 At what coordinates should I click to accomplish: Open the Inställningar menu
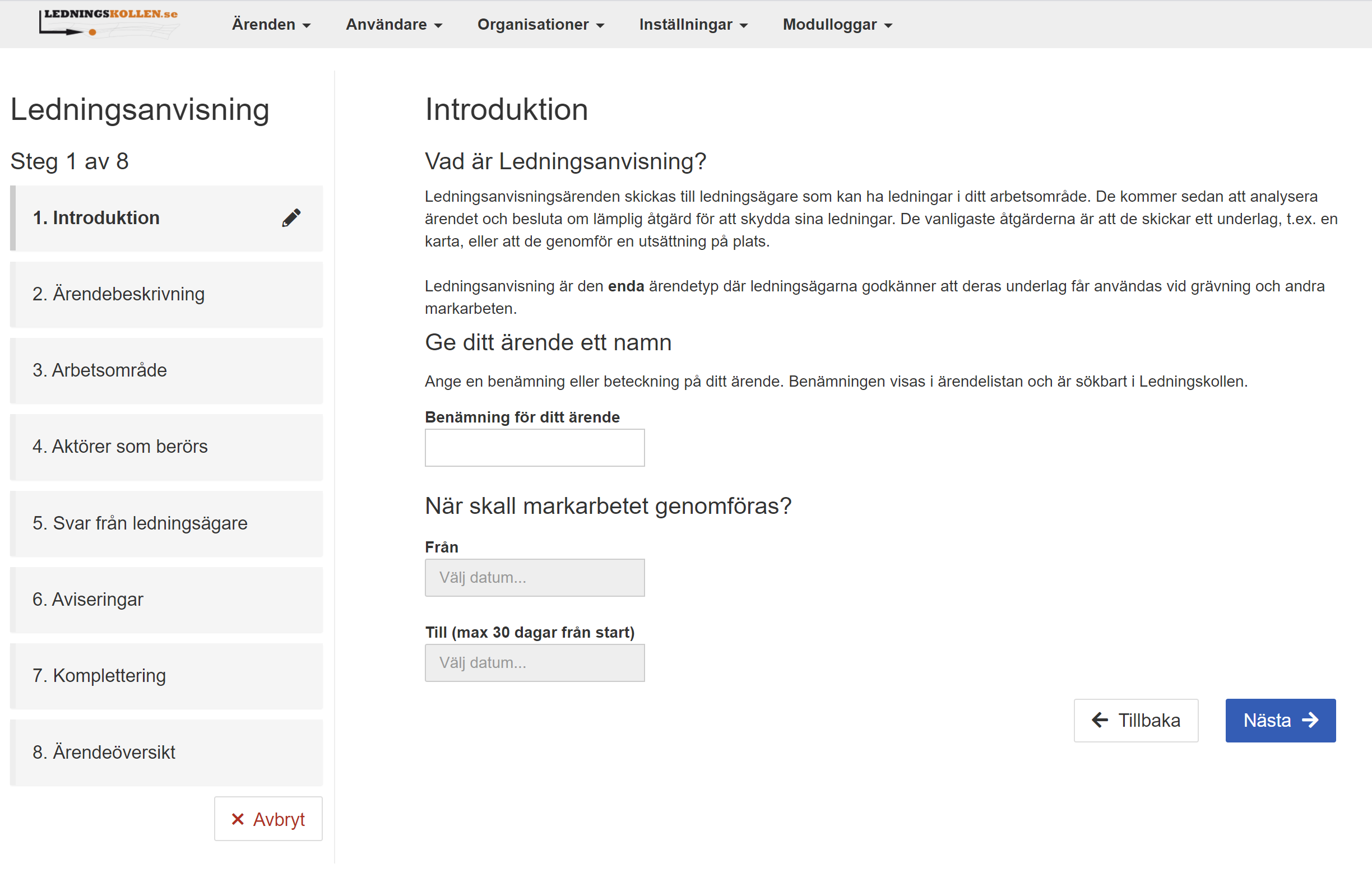[693, 25]
